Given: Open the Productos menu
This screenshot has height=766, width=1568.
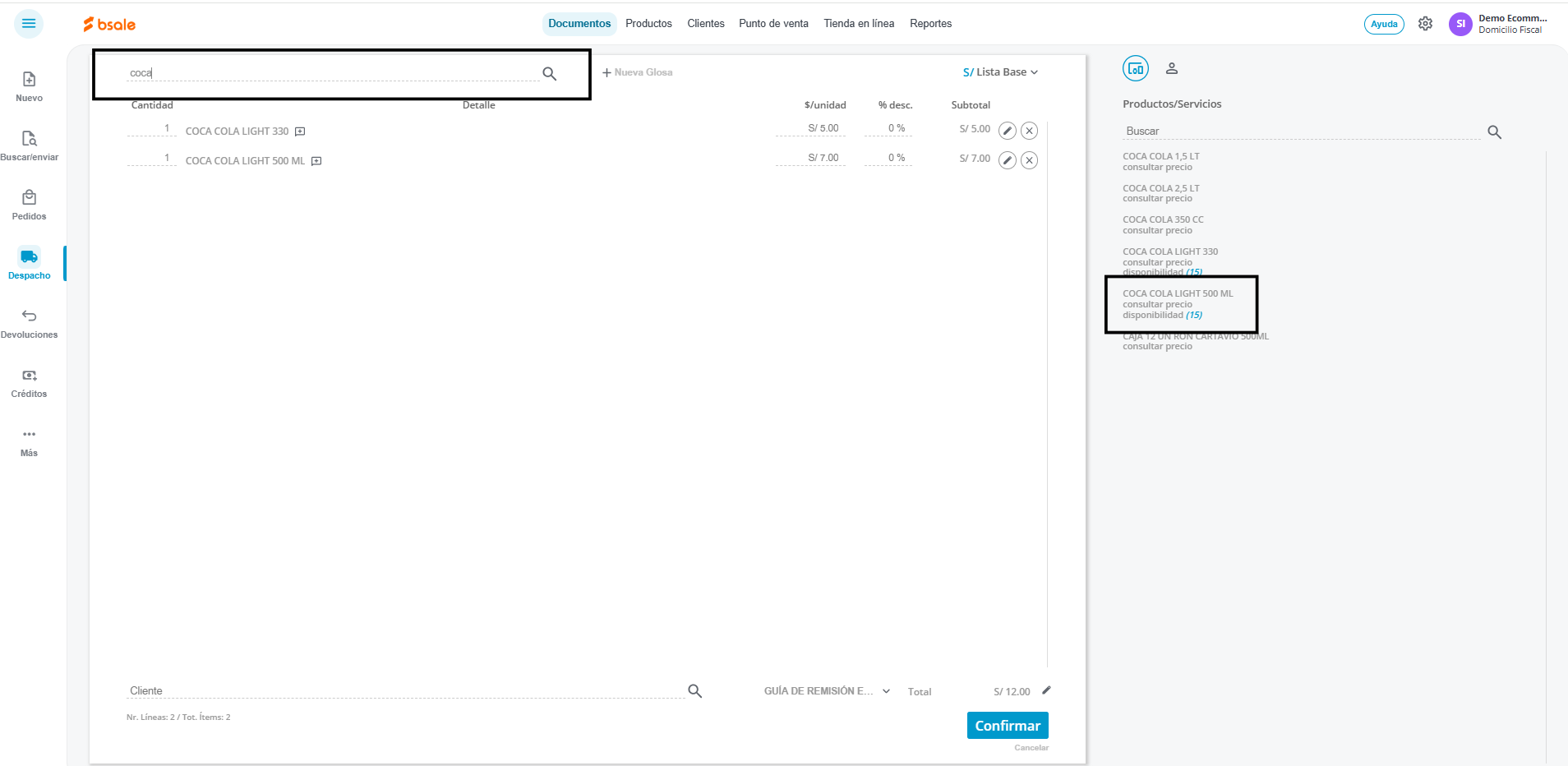Looking at the screenshot, I should coord(648,24).
